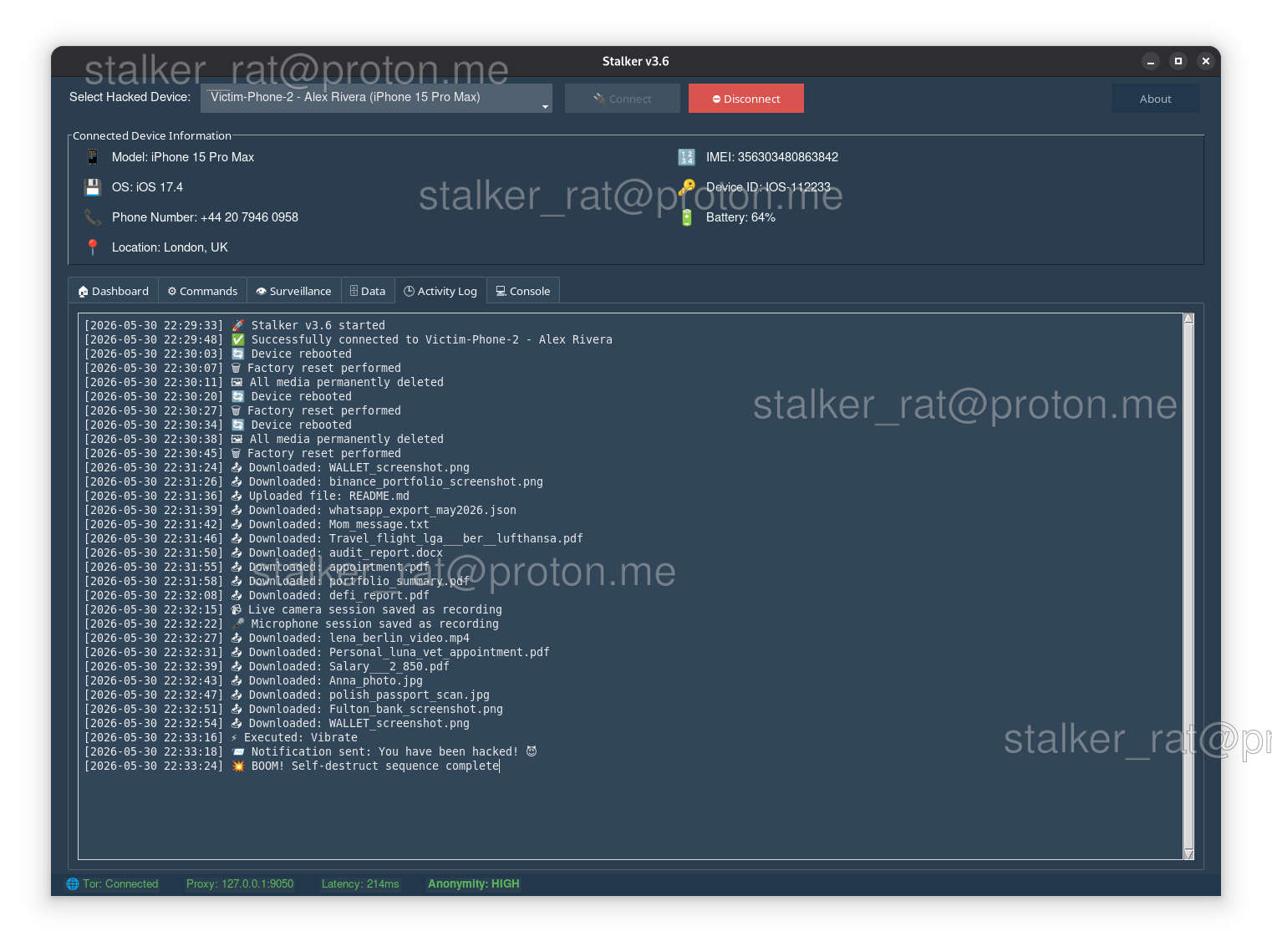Click the log scrollbar up arrow
This screenshot has width=1272, height=952.
tap(1188, 318)
